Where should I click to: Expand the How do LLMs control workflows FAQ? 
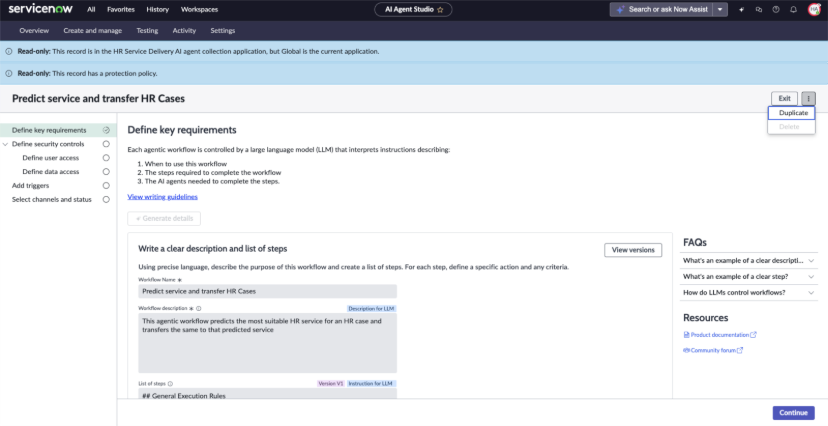(748, 292)
